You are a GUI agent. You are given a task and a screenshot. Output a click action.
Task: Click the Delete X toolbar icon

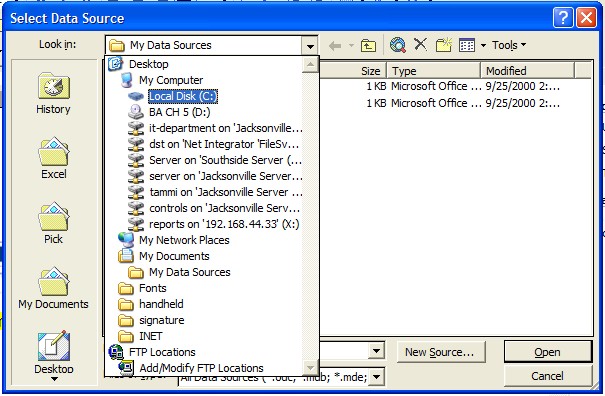tap(420, 45)
